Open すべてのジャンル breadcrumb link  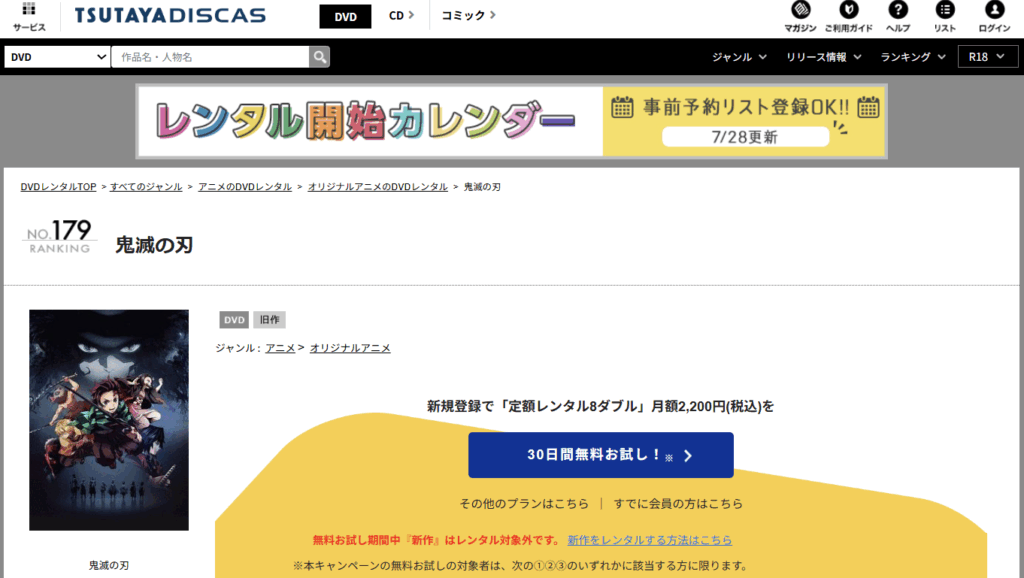click(x=146, y=187)
